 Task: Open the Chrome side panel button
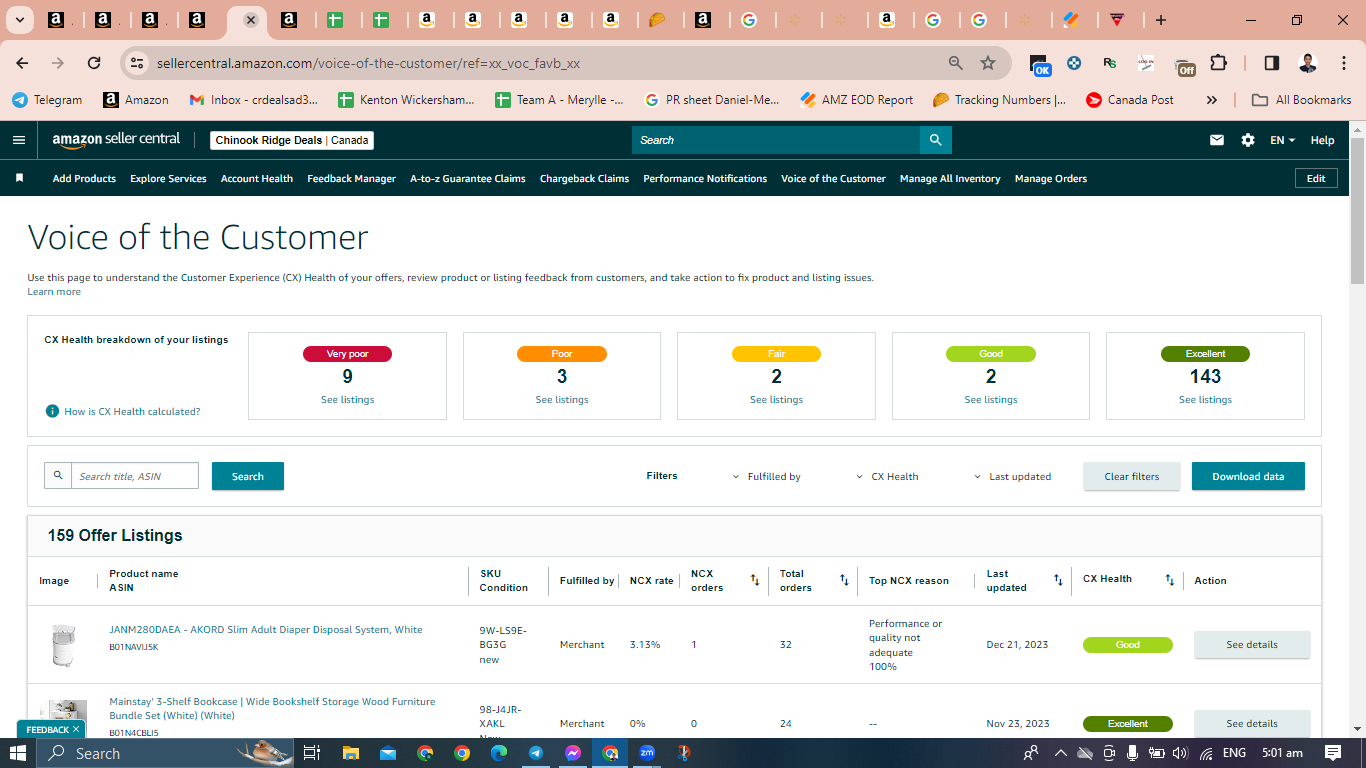tap(1271, 63)
